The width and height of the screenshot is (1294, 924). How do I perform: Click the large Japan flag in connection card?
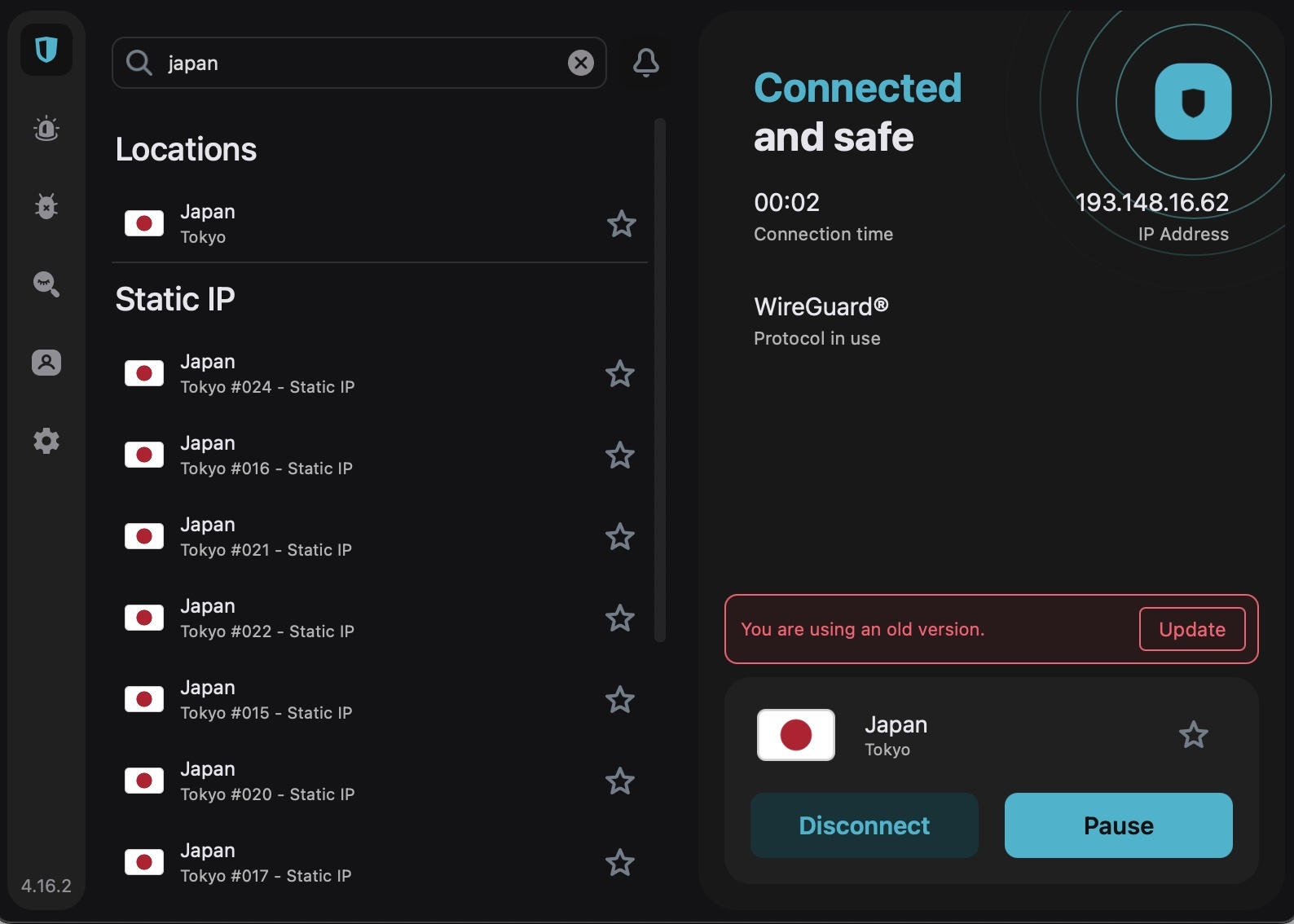tap(796, 735)
